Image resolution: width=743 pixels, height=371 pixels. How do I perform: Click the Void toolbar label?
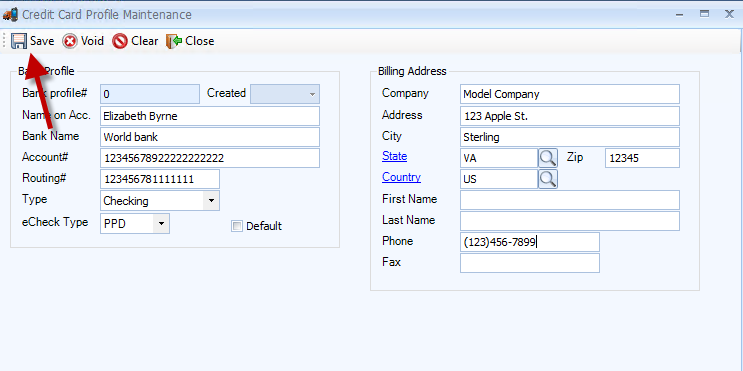pos(92,41)
